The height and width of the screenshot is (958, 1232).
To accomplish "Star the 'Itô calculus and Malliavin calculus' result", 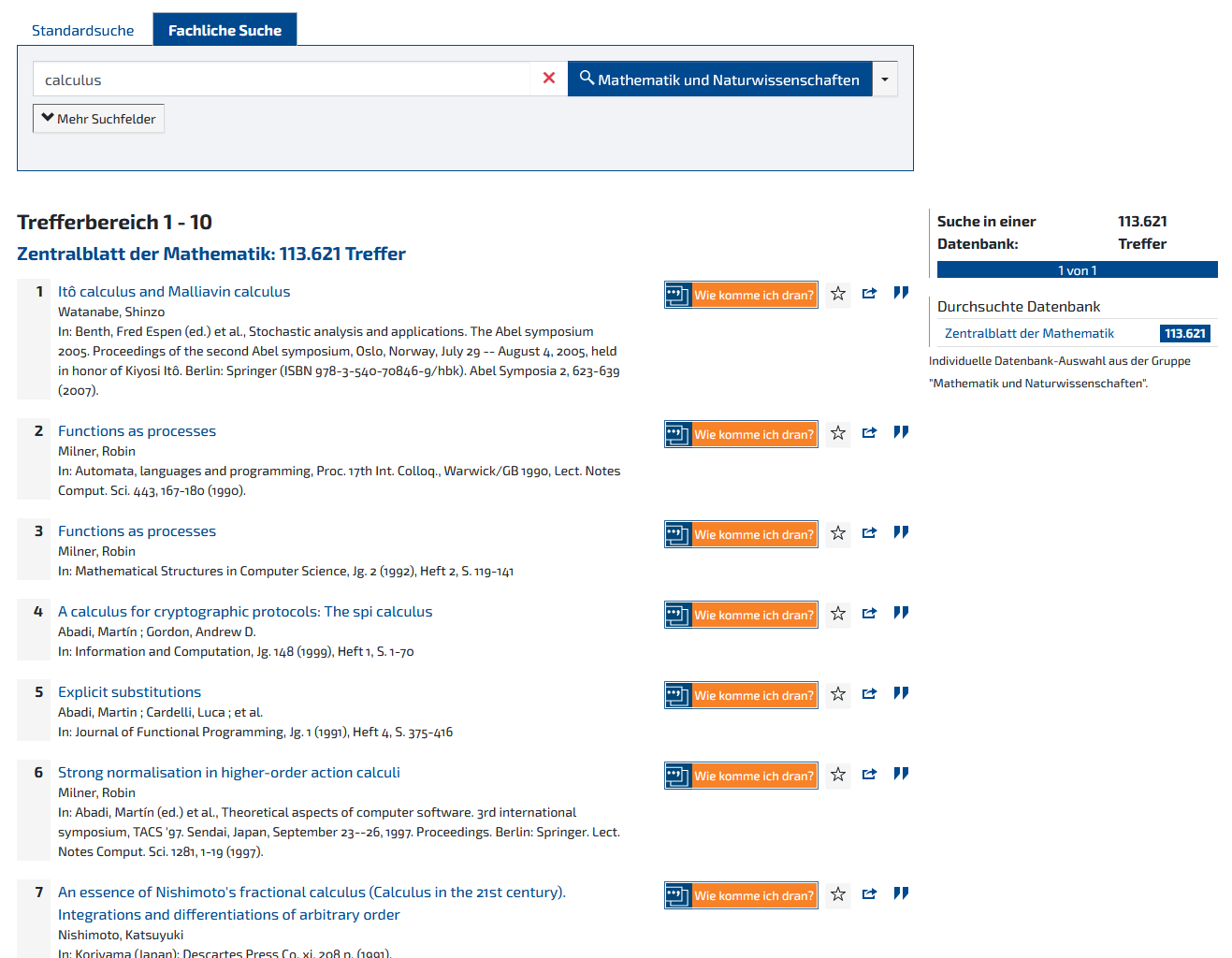I will [838, 294].
